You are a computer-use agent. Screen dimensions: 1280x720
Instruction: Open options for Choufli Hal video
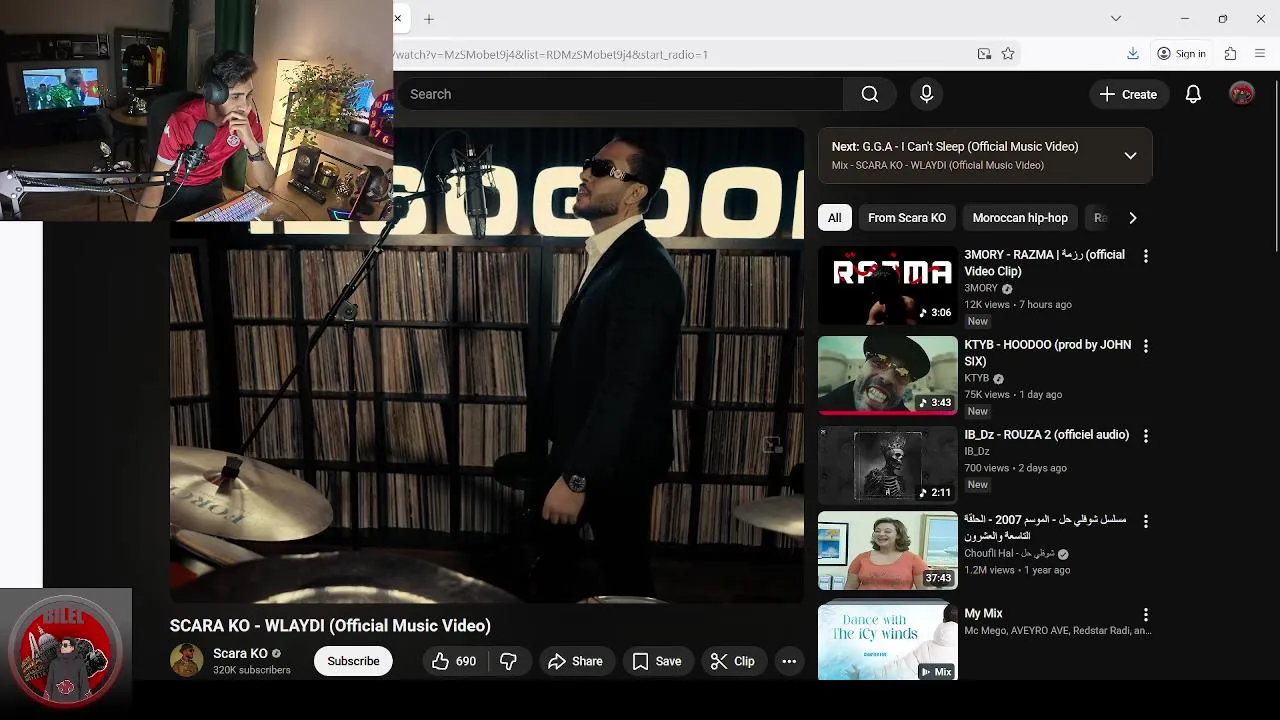click(x=1146, y=522)
